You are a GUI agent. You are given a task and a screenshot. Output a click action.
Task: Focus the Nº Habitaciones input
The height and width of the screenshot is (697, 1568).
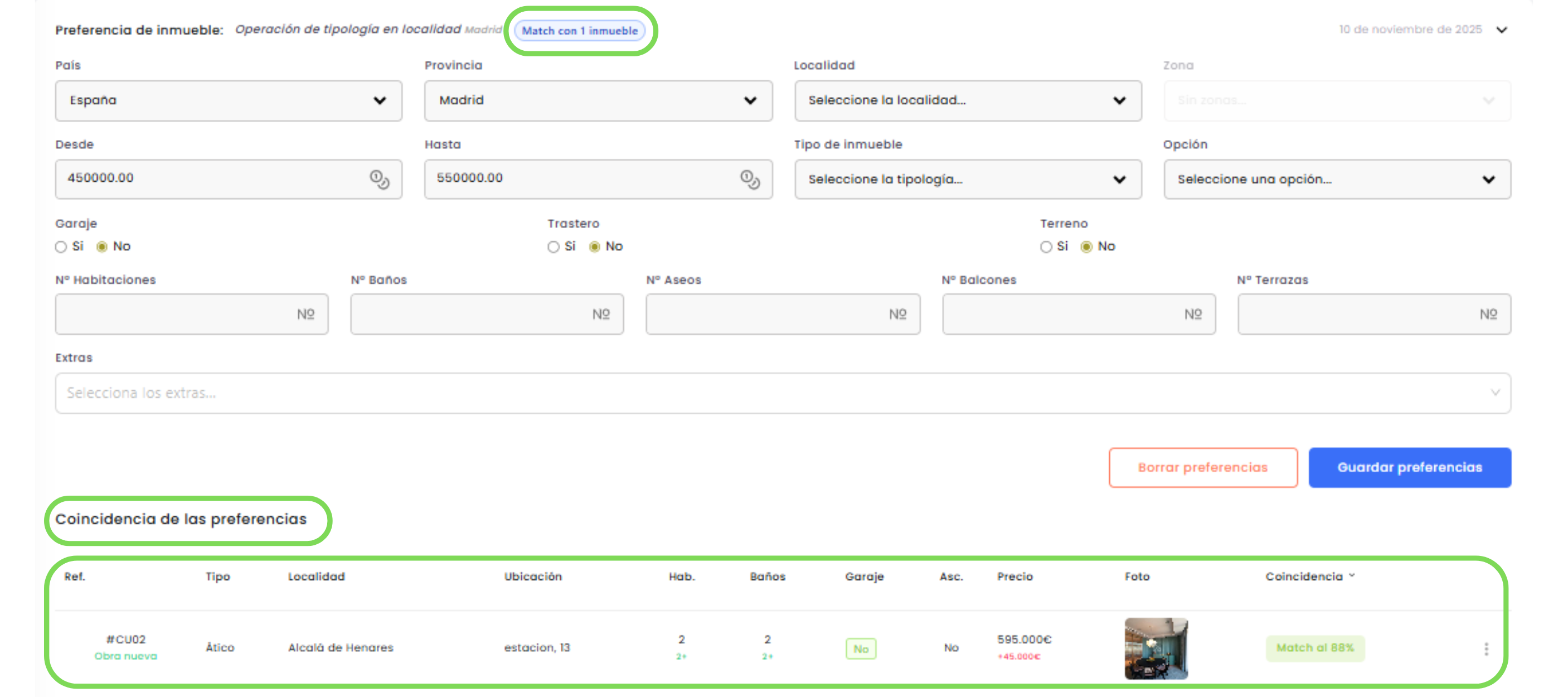pos(191,314)
